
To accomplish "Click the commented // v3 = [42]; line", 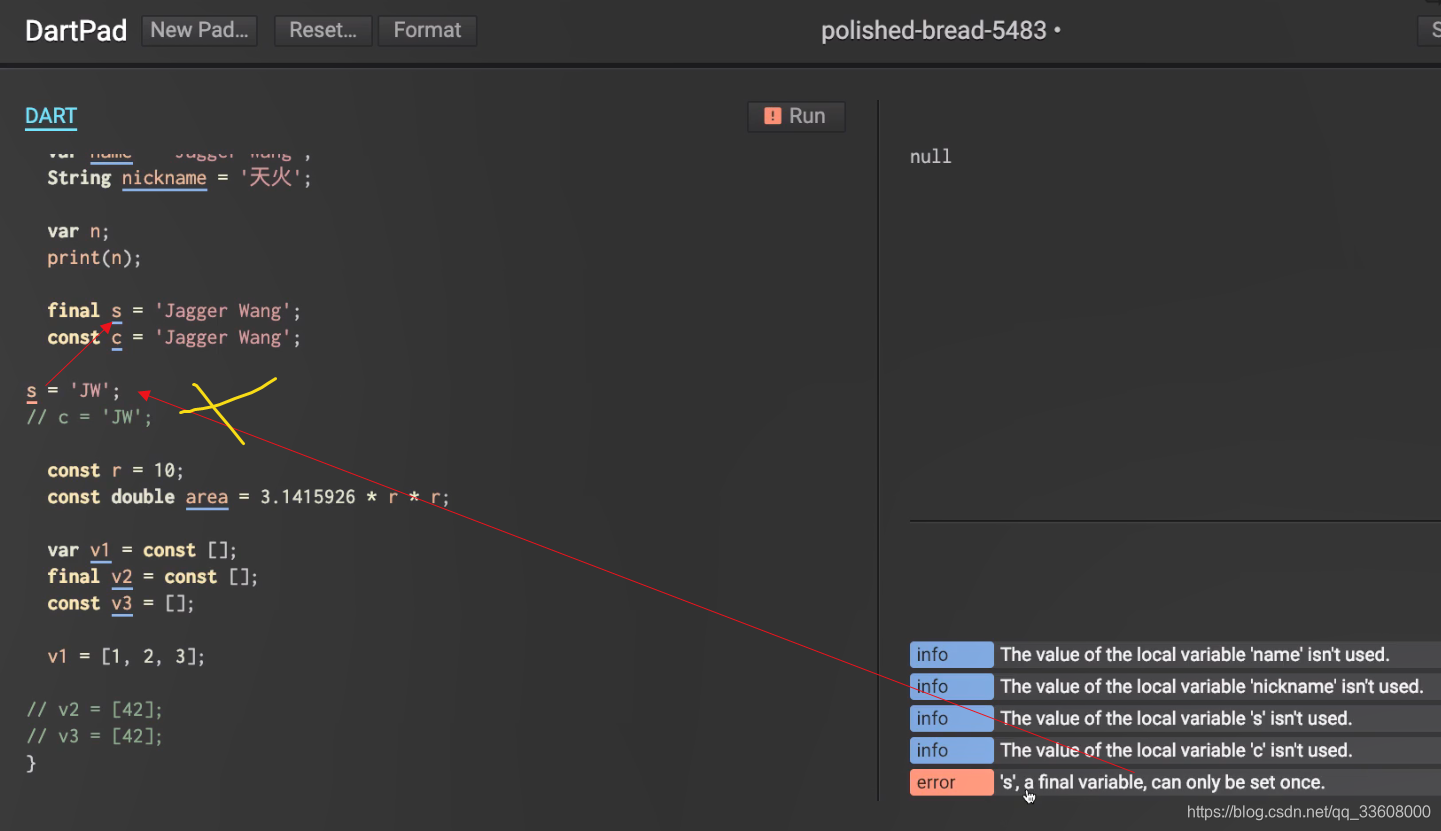I will tap(94, 737).
